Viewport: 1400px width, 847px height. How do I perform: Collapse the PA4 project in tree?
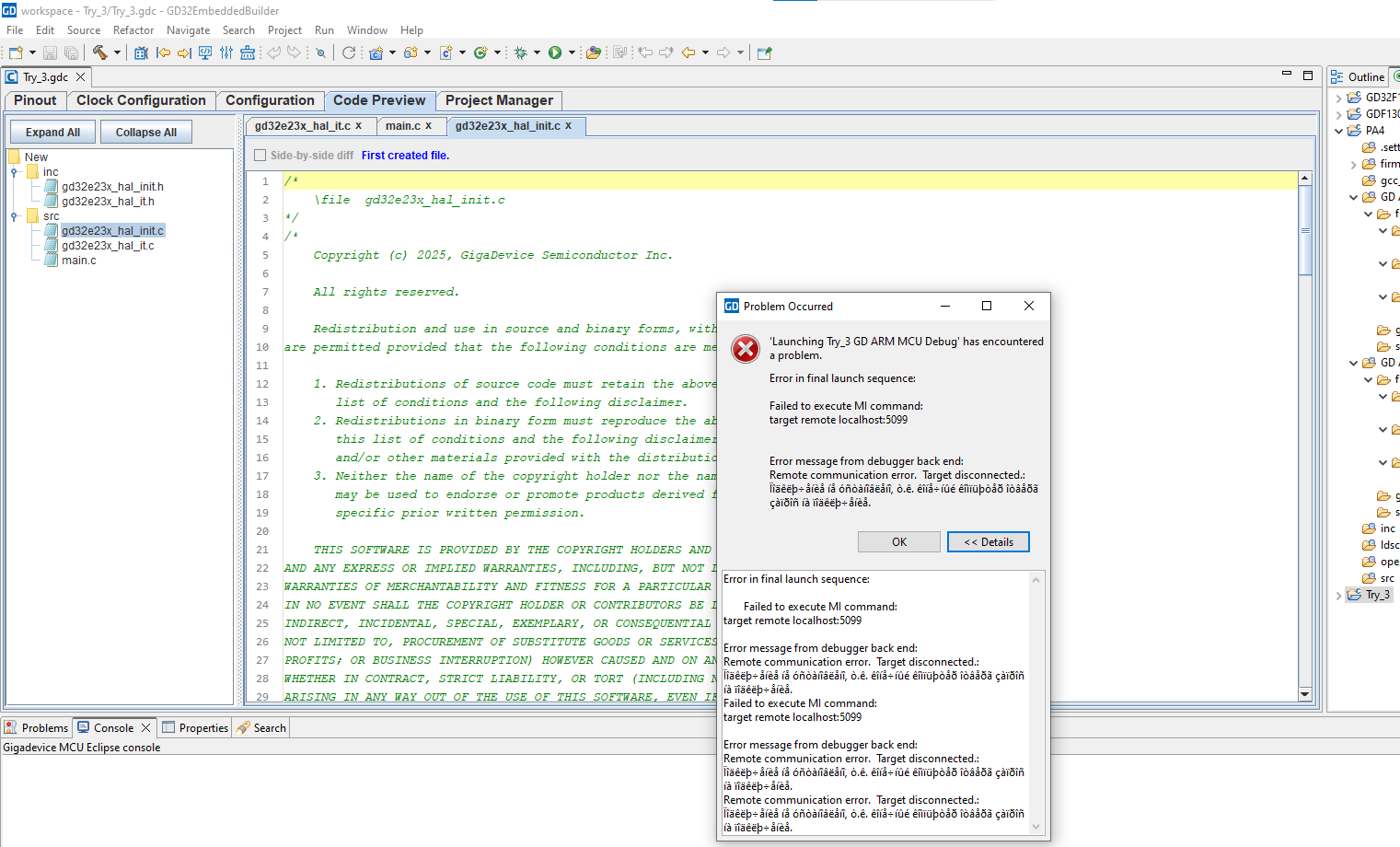pos(1339,131)
